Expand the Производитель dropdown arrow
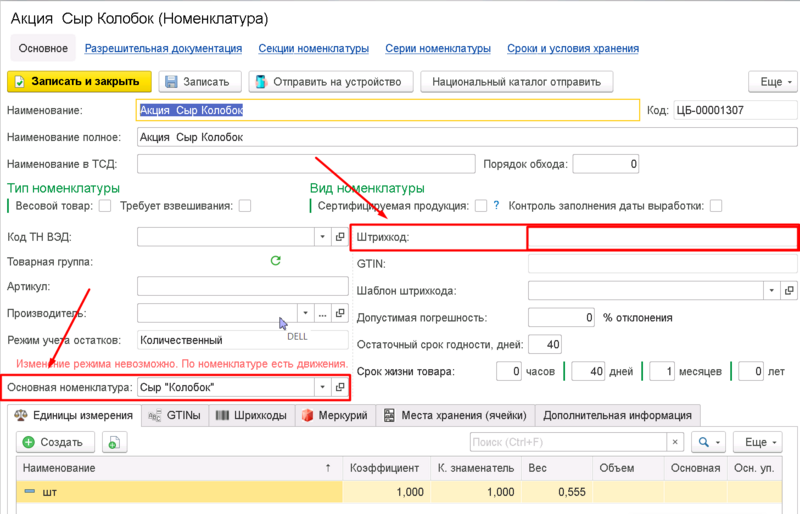This screenshot has width=800, height=514. 305,313
